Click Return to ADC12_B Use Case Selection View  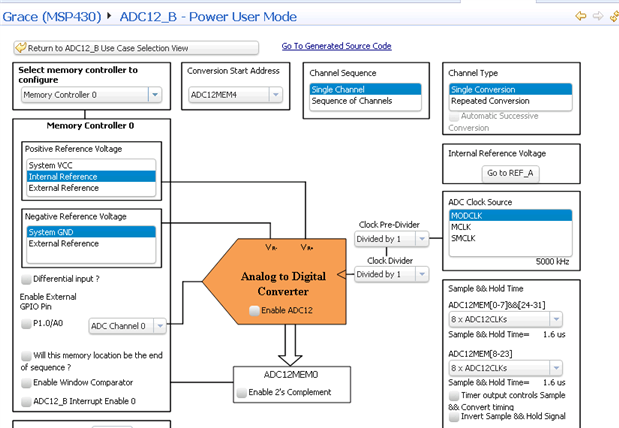136,48
